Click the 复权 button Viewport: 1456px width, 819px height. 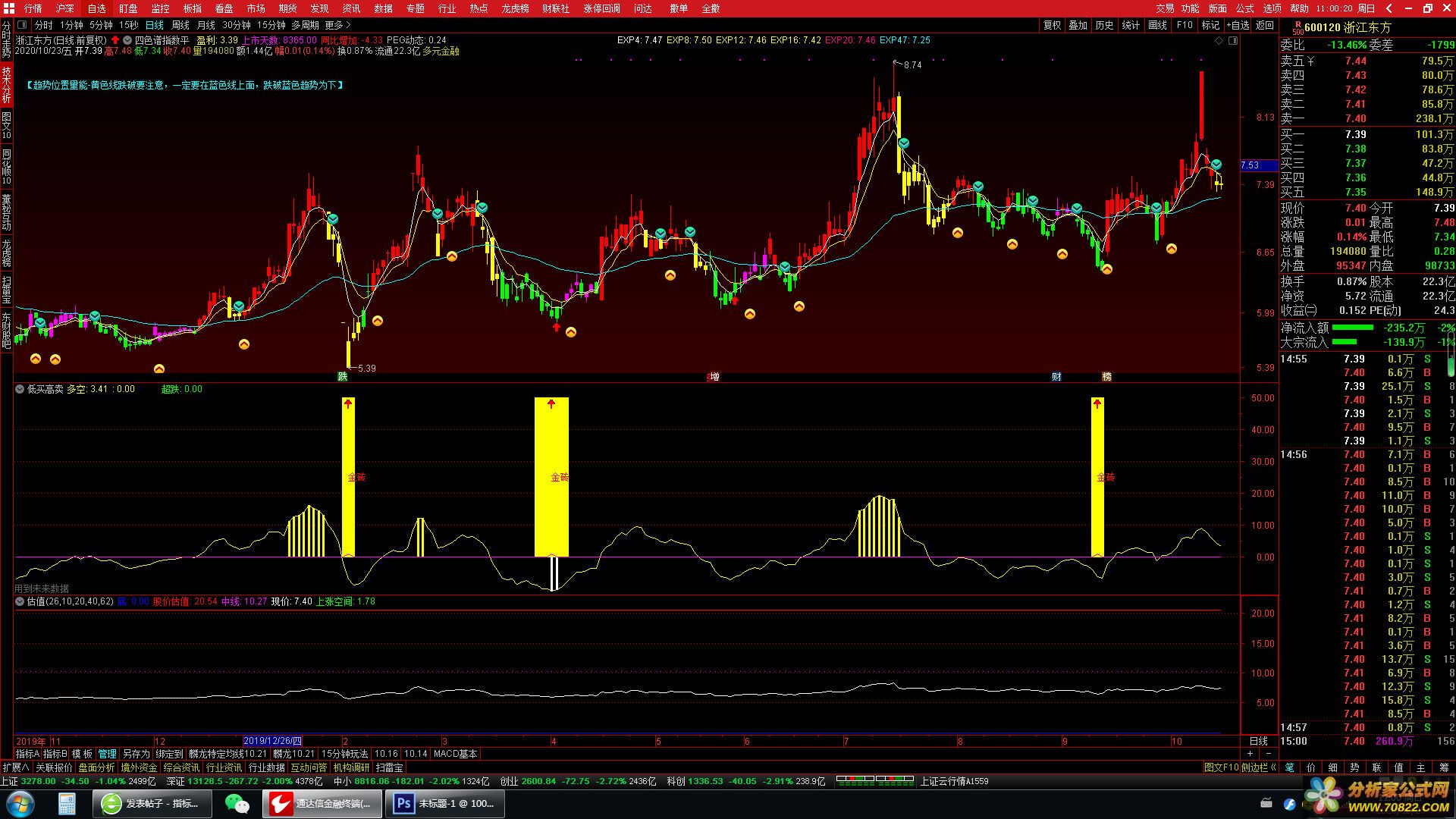pyautogui.click(x=1053, y=25)
